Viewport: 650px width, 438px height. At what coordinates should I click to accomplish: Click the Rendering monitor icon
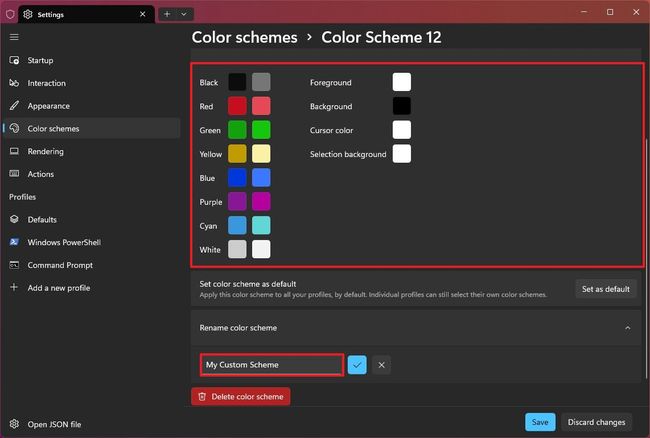(x=14, y=151)
